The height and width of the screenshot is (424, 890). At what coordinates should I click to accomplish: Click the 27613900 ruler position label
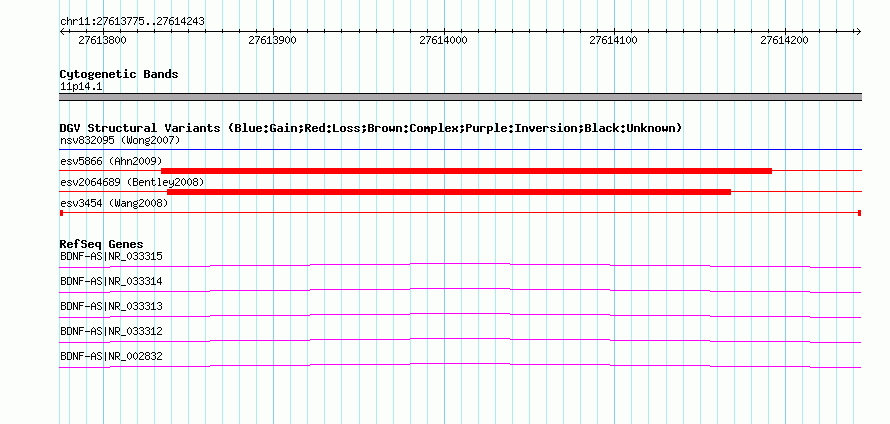pos(272,40)
